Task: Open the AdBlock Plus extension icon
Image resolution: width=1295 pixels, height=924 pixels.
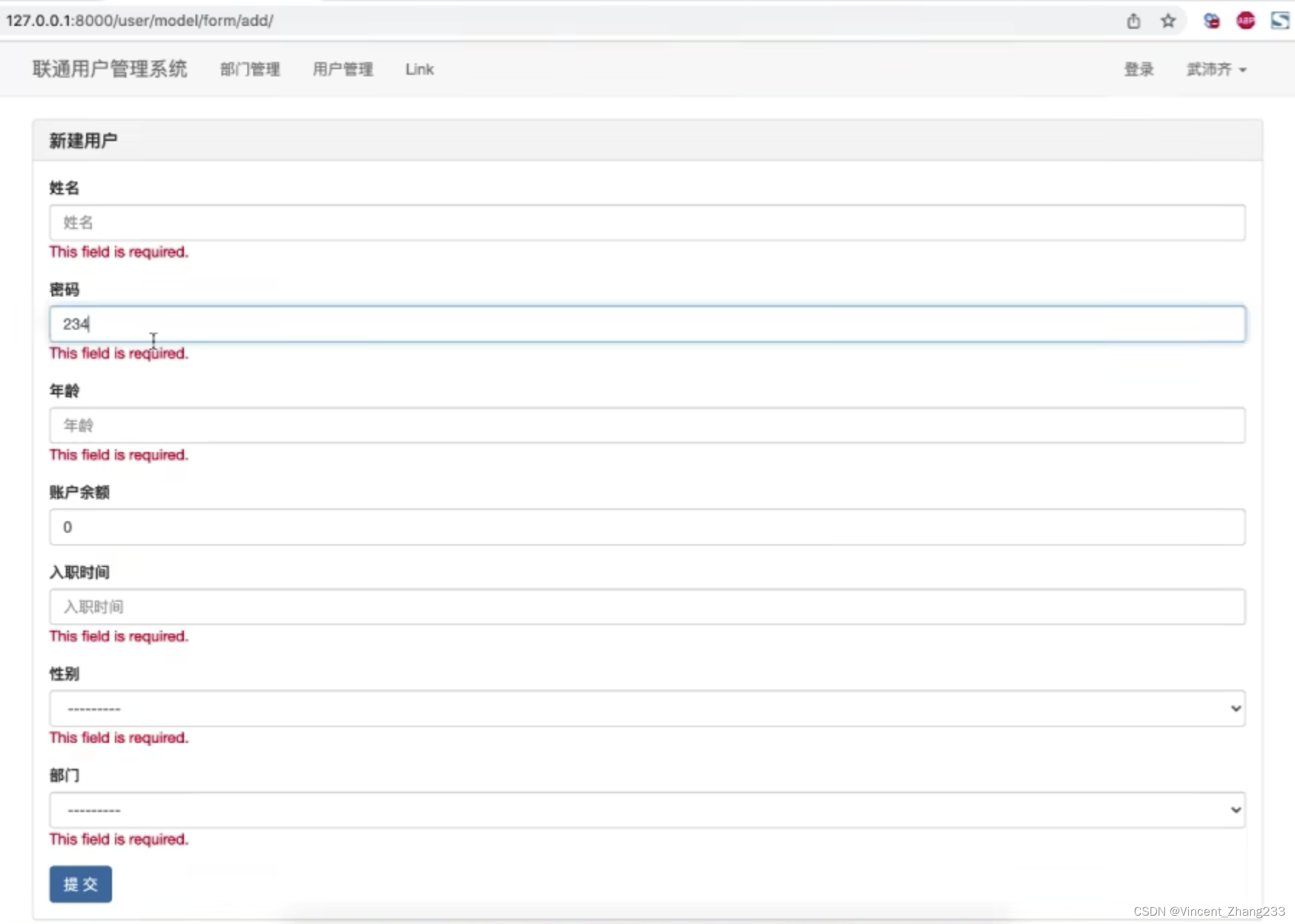Action: (x=1245, y=21)
